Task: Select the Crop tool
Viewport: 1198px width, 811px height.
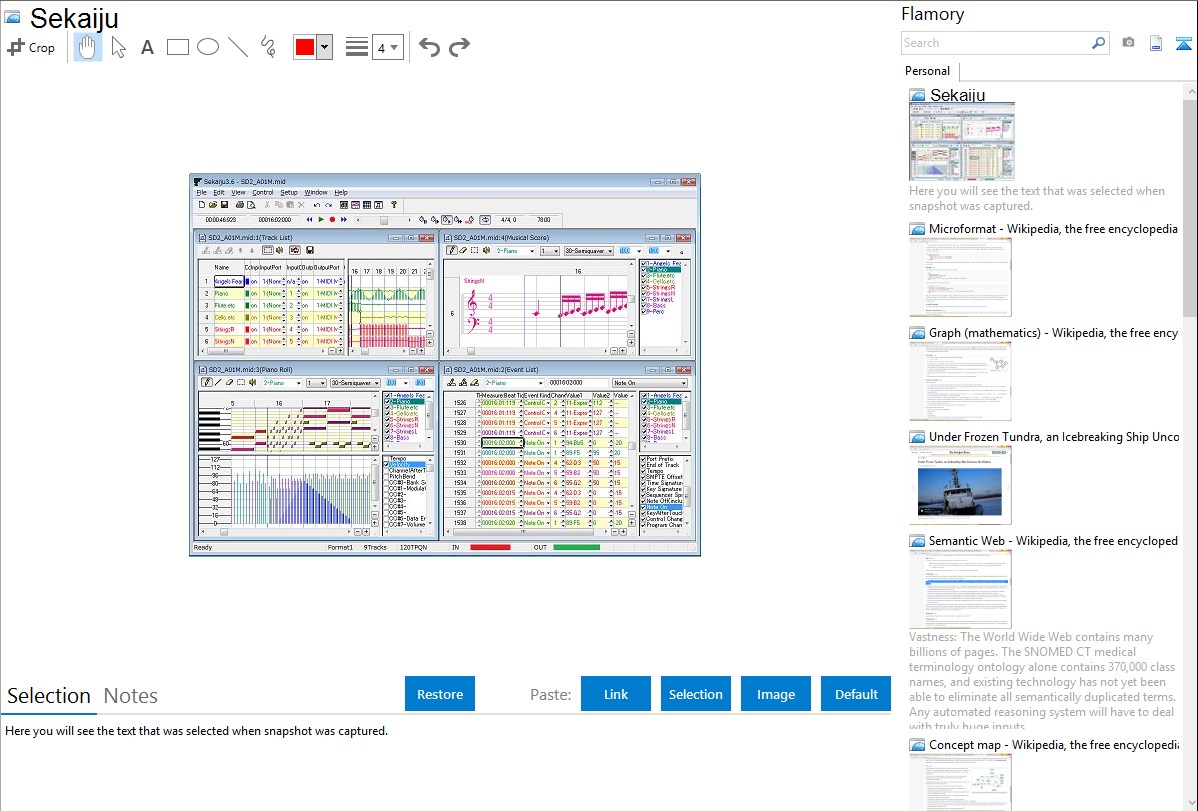Action: 31,47
